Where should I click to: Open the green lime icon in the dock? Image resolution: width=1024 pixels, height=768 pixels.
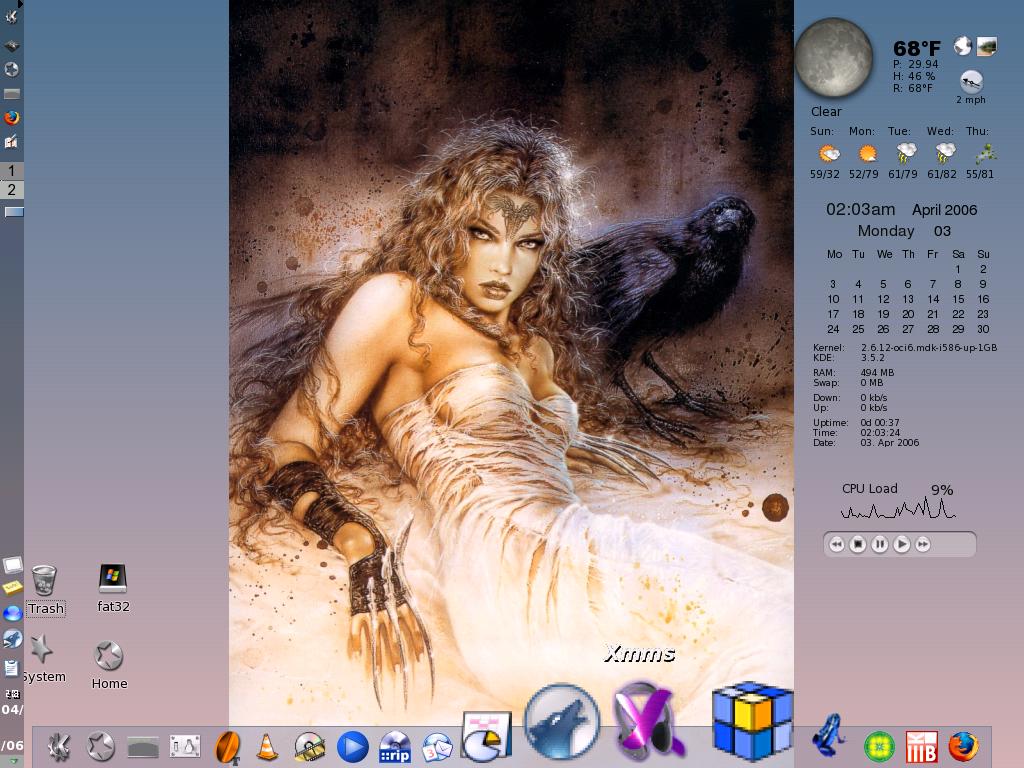click(x=879, y=747)
